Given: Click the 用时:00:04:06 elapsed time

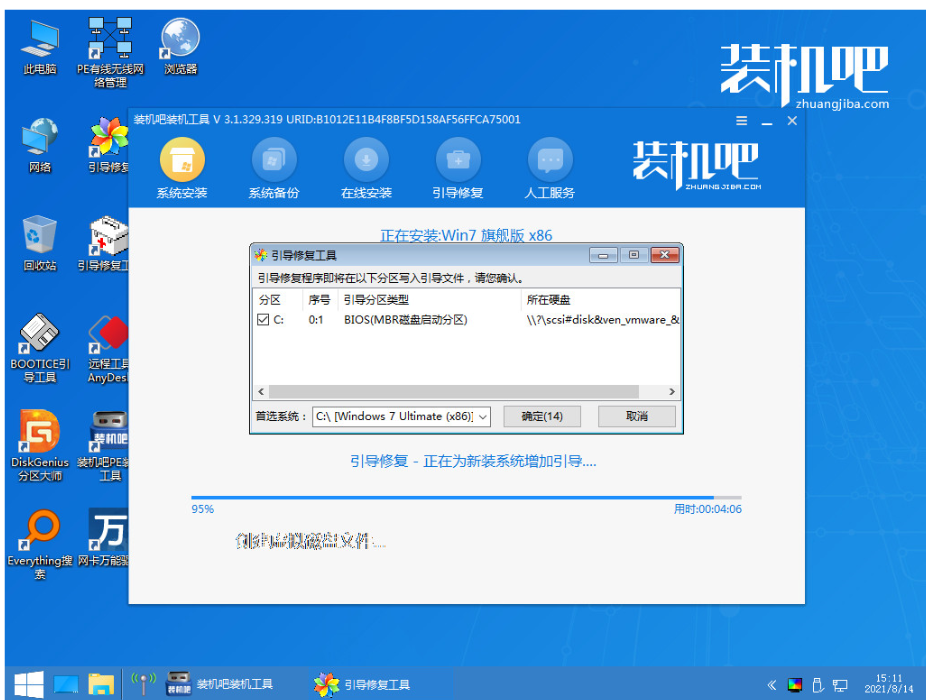Looking at the screenshot, I should pos(707,509).
